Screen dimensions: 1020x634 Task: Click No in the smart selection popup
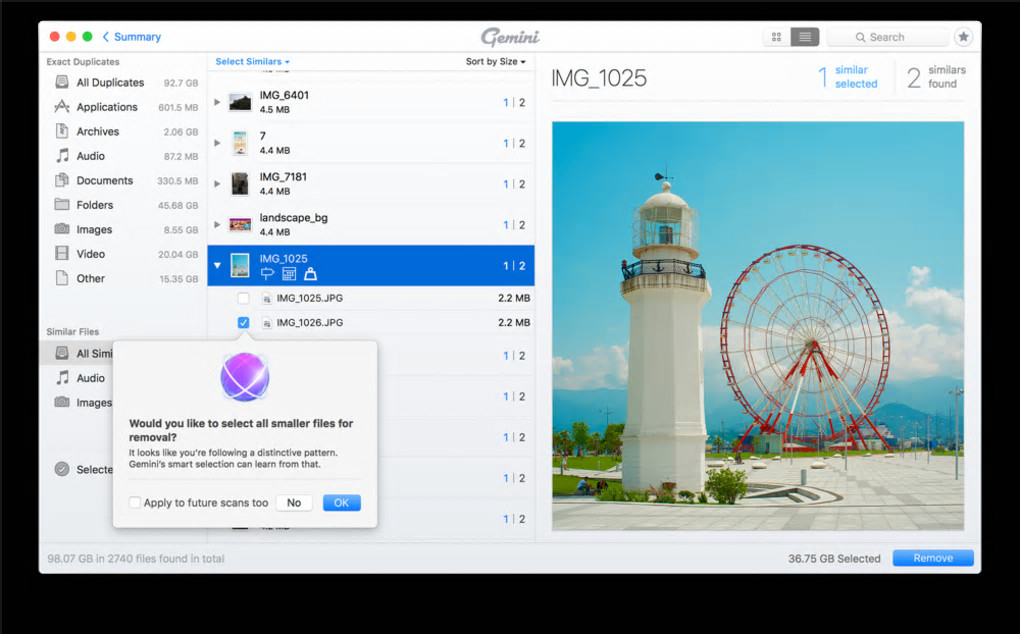click(294, 503)
